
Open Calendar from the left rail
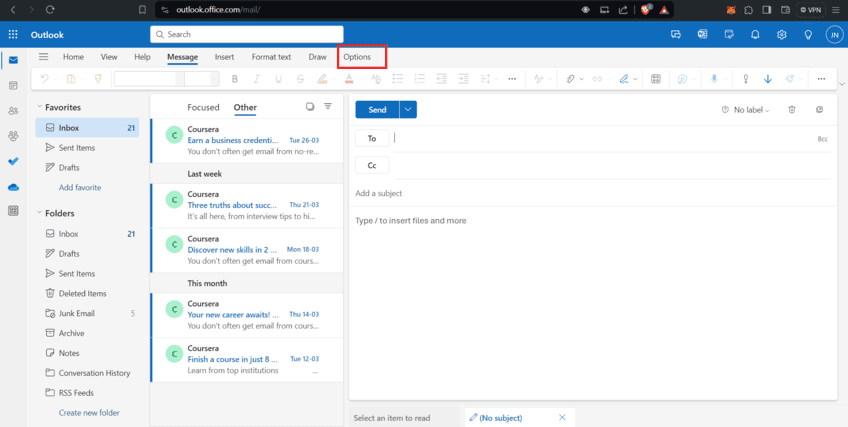pos(13,85)
